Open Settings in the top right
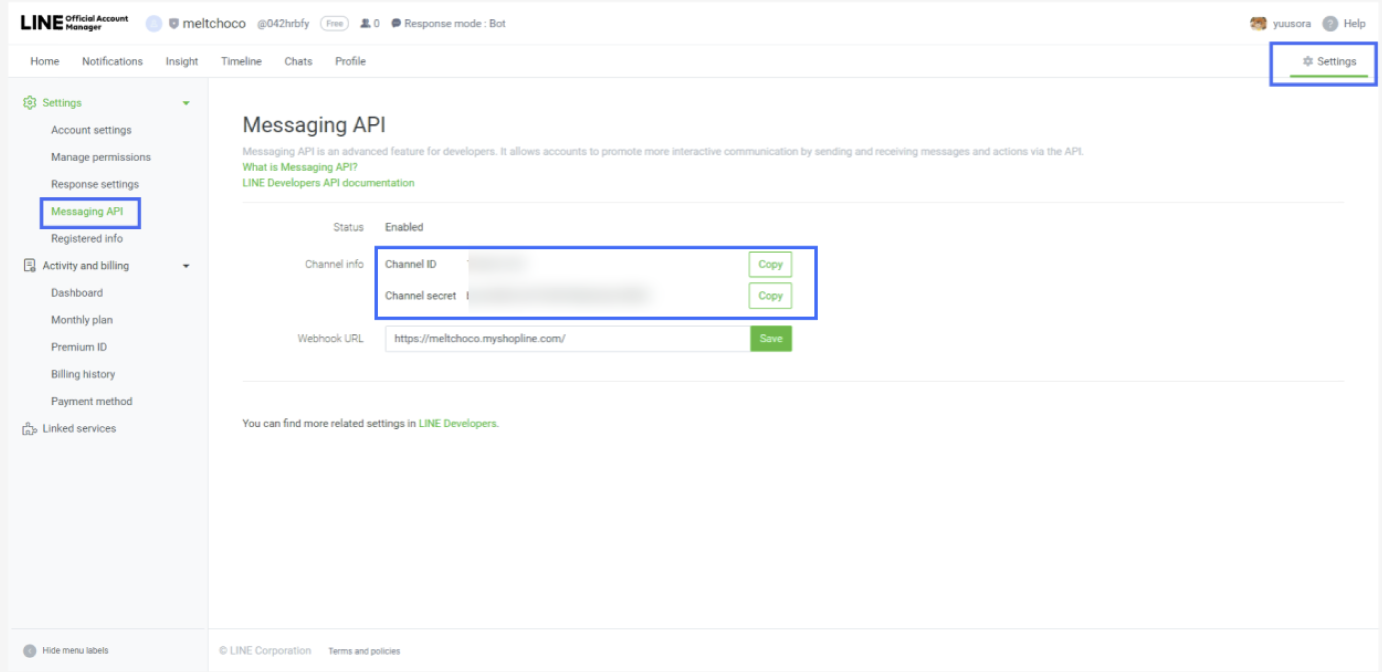Screen dimensions: 1382x672 [x=1329, y=61]
